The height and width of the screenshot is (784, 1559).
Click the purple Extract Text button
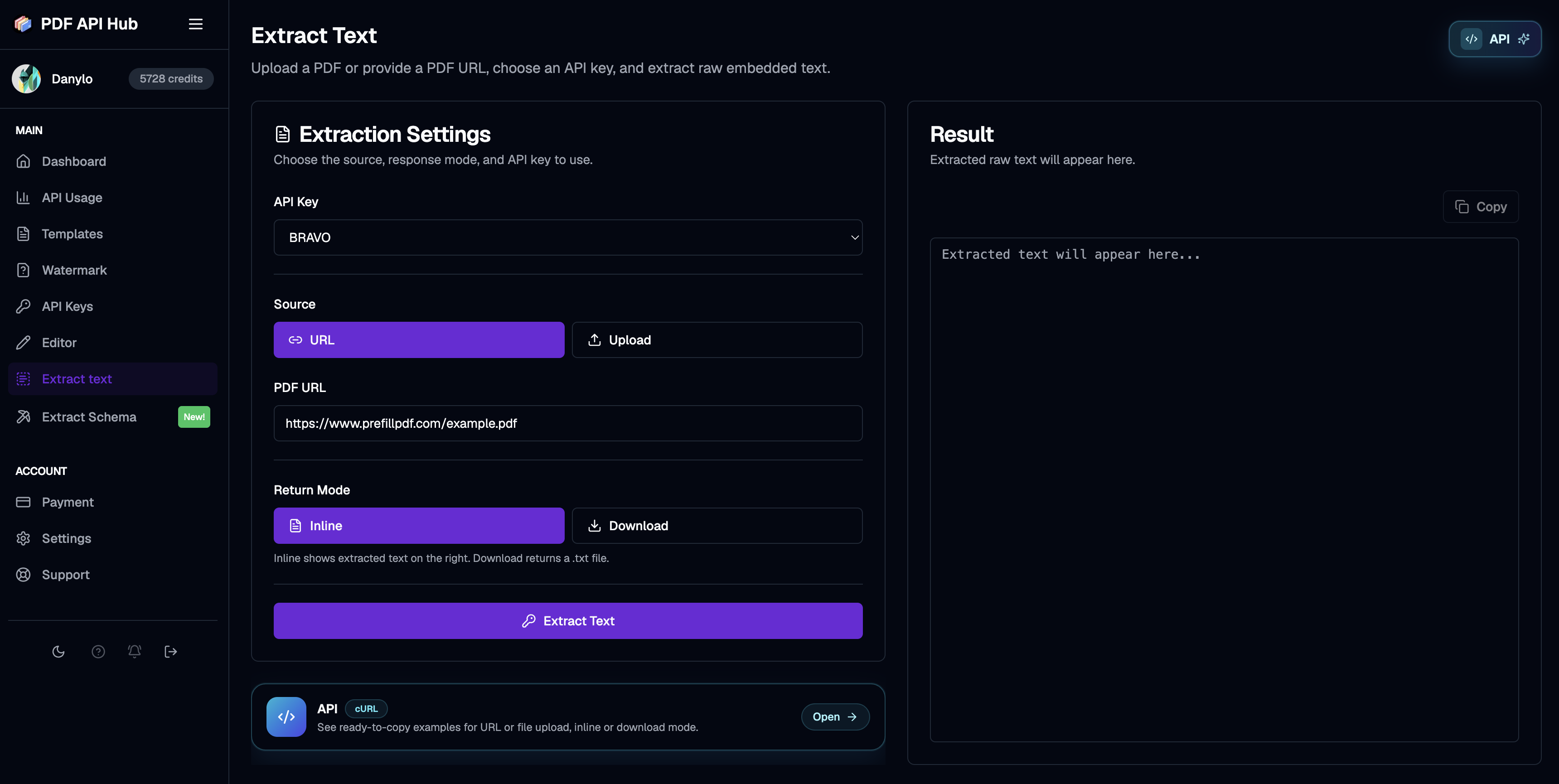coord(568,620)
